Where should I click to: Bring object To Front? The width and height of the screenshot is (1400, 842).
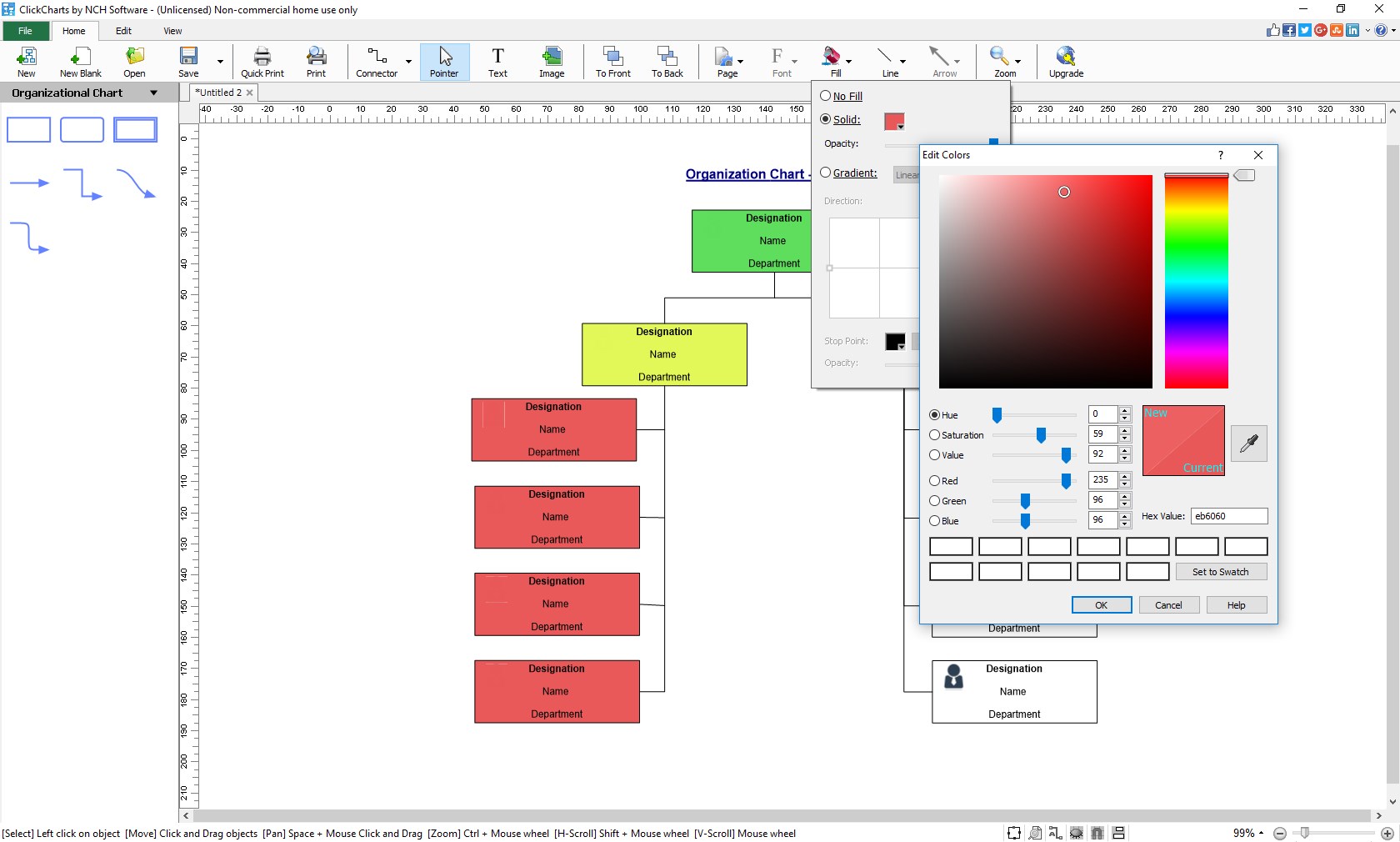pos(612,62)
